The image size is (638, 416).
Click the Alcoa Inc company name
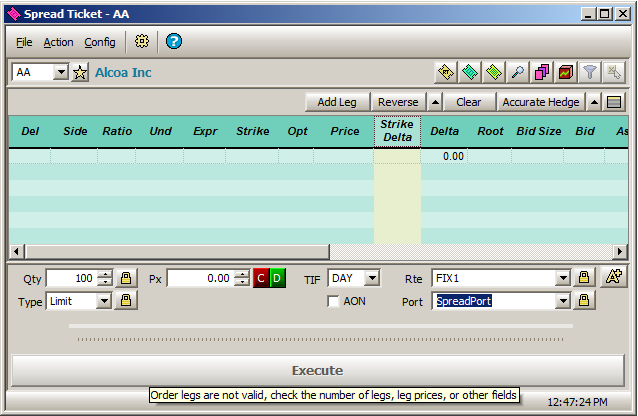click(123, 72)
